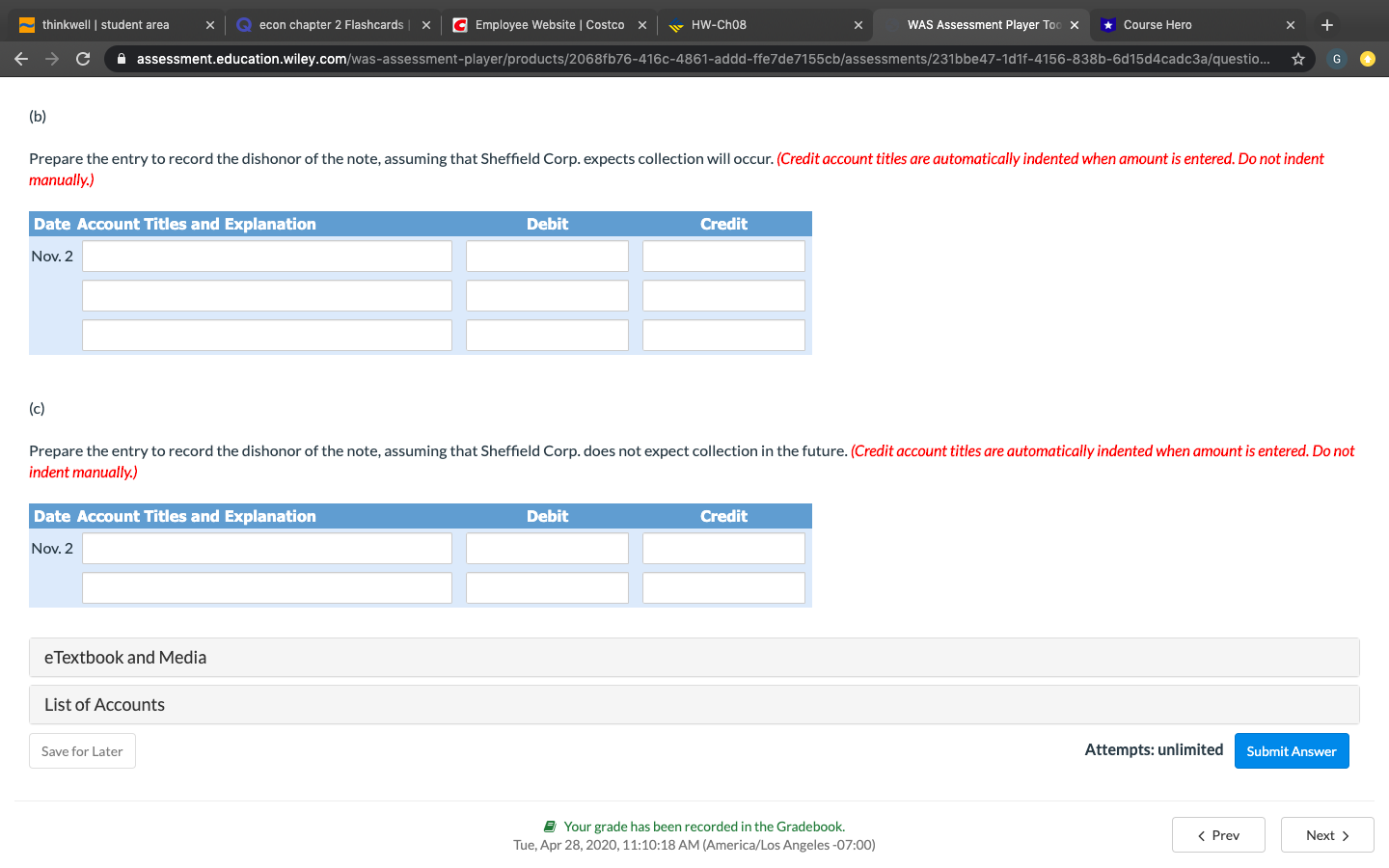
Task: Click Submit Answer button
Action: coord(1292,751)
